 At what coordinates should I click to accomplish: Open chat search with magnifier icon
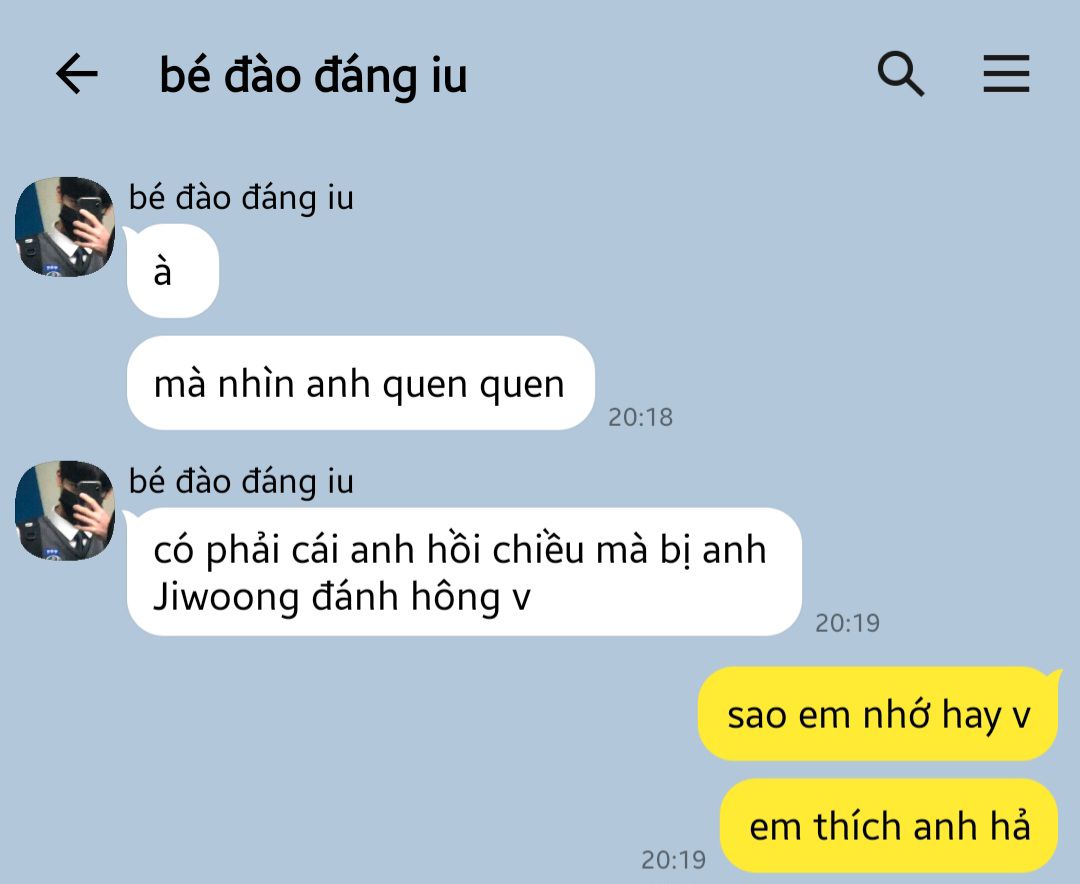(900, 73)
